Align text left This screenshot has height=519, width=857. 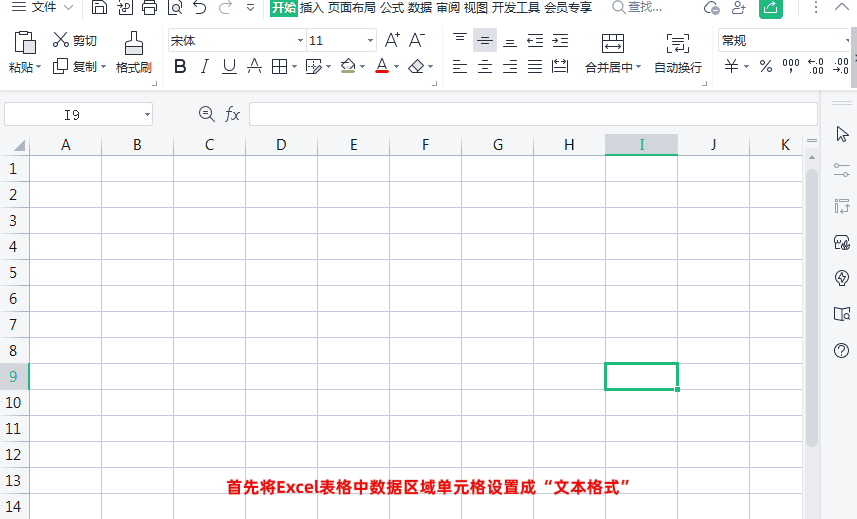coord(460,67)
